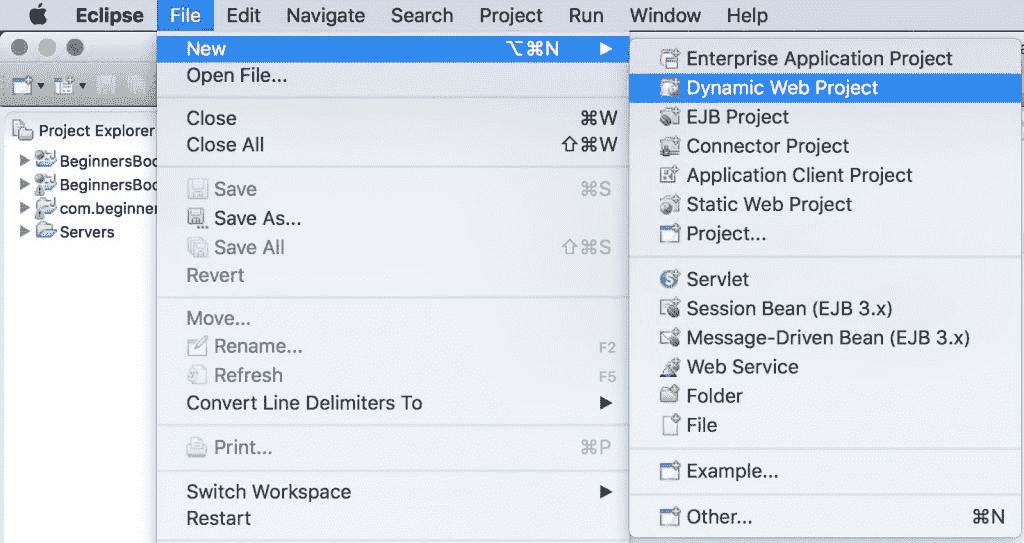This screenshot has height=543, width=1024.
Task: Click the New wizard toolbar icon
Action: [x=22, y=85]
